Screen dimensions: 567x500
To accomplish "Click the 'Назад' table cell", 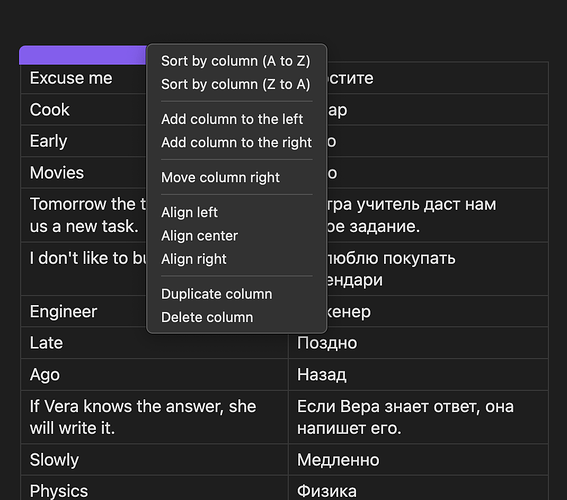I will 418,375.
